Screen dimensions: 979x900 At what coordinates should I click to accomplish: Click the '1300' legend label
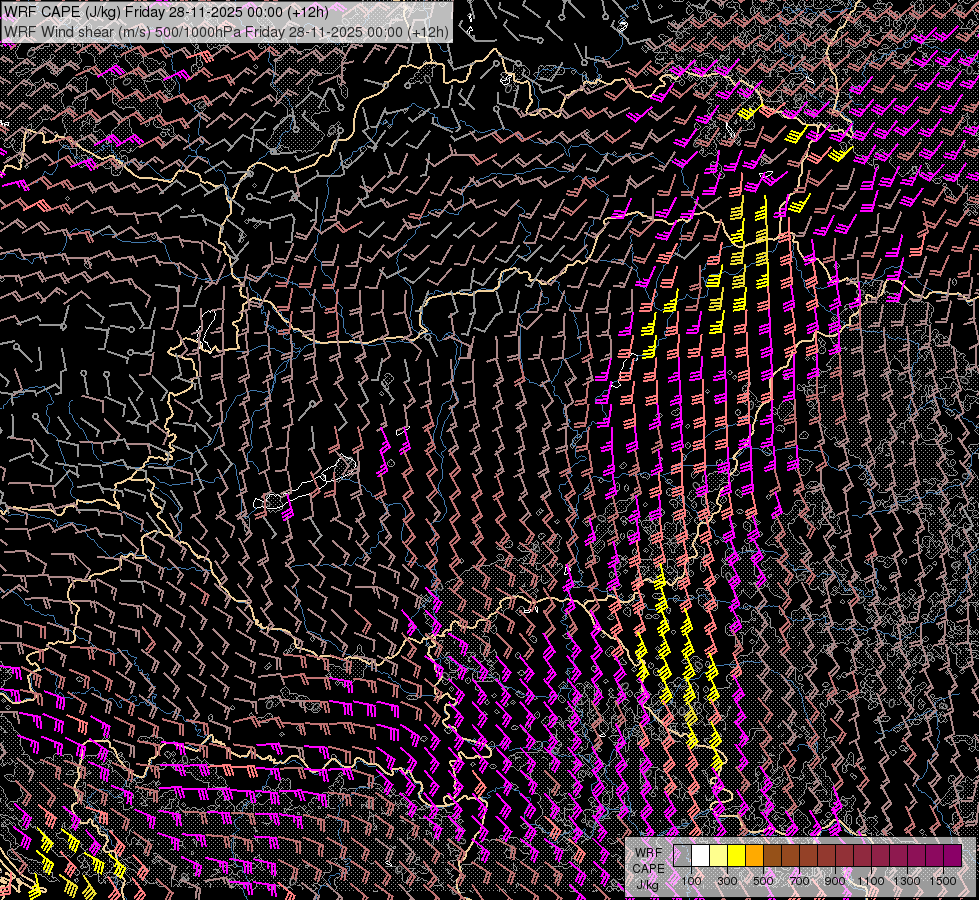point(907,881)
